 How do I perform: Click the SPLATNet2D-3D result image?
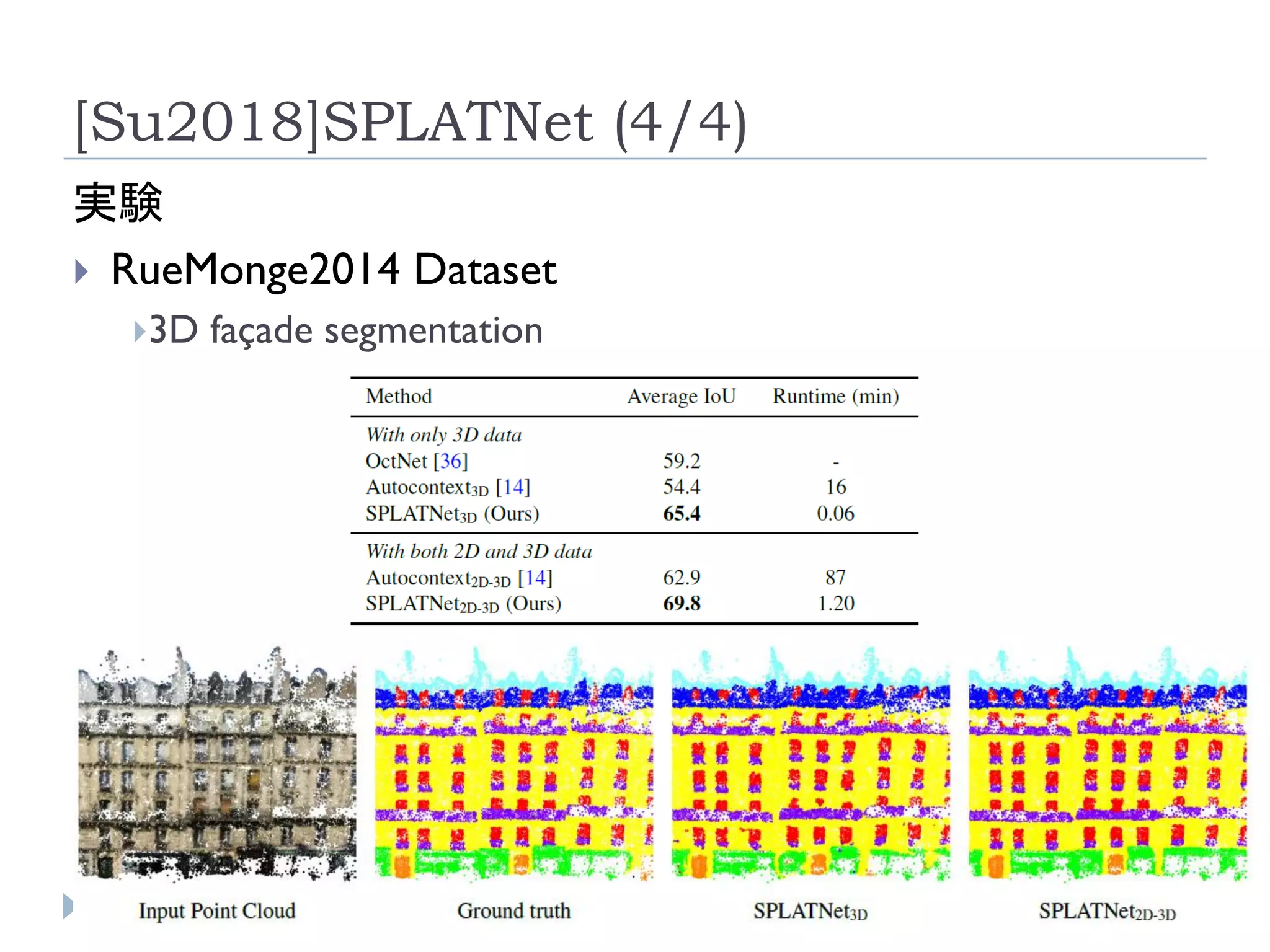(1108, 764)
